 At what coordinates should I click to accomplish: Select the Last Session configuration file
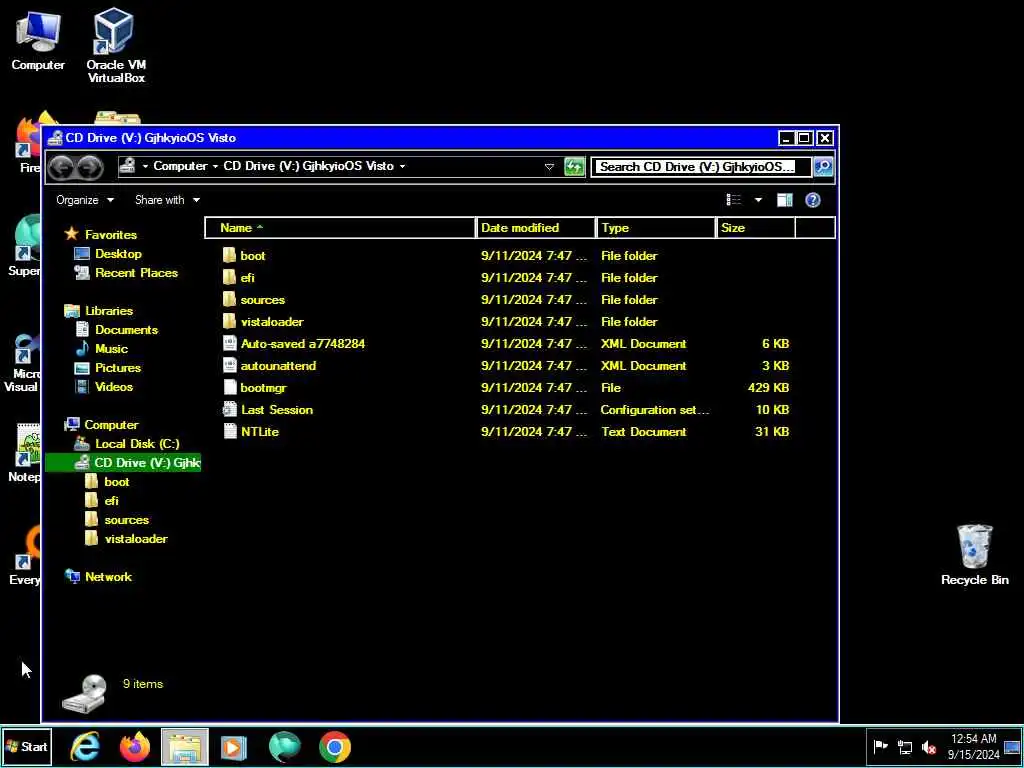coord(268,409)
